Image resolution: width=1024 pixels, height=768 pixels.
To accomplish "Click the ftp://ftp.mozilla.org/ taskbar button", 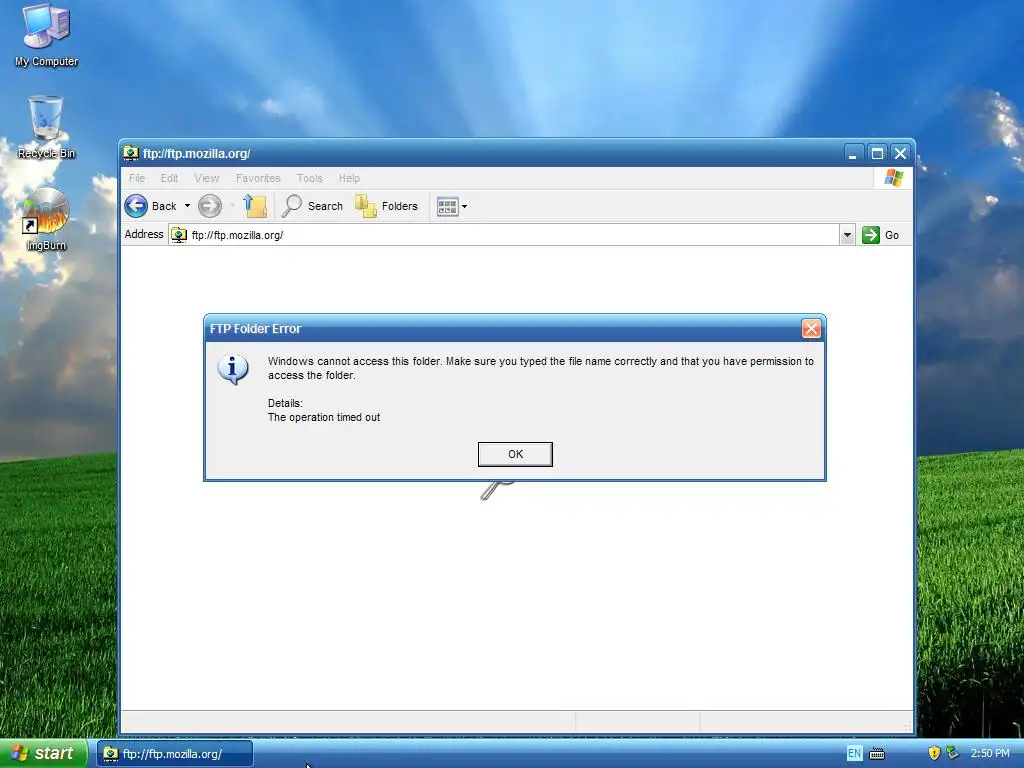I will point(175,754).
